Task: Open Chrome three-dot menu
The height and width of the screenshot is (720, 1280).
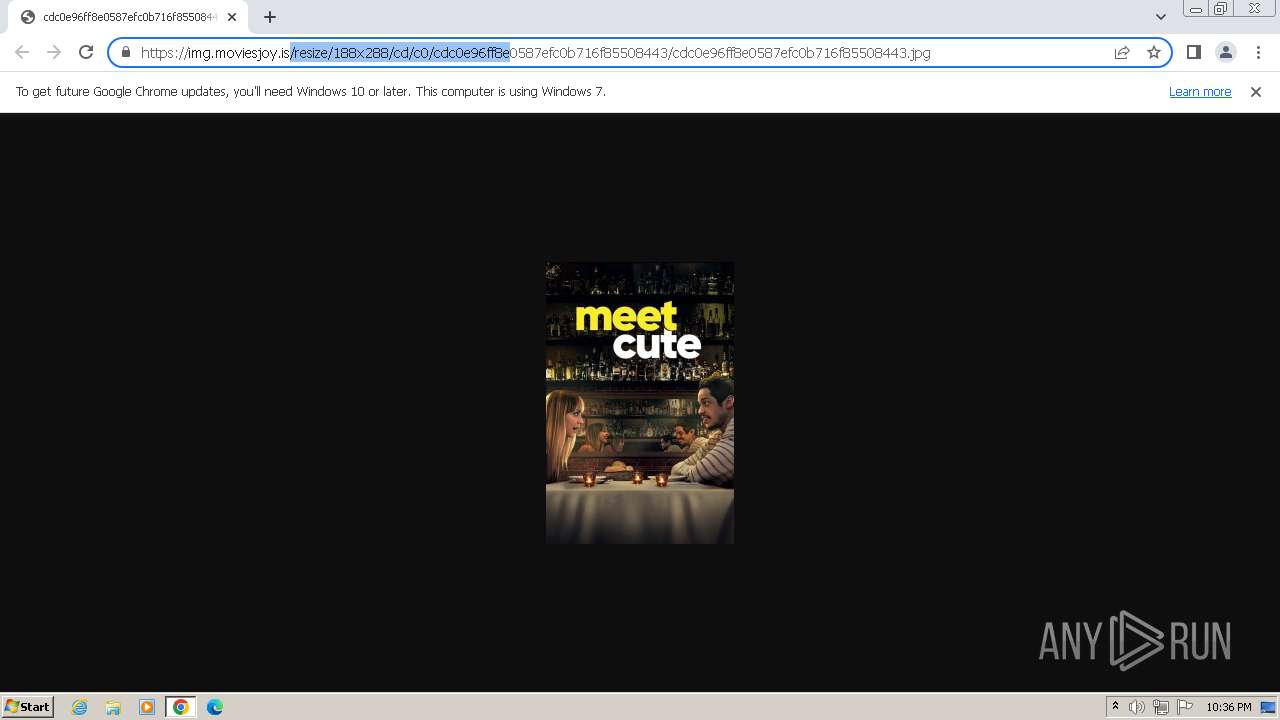Action: coord(1258,52)
